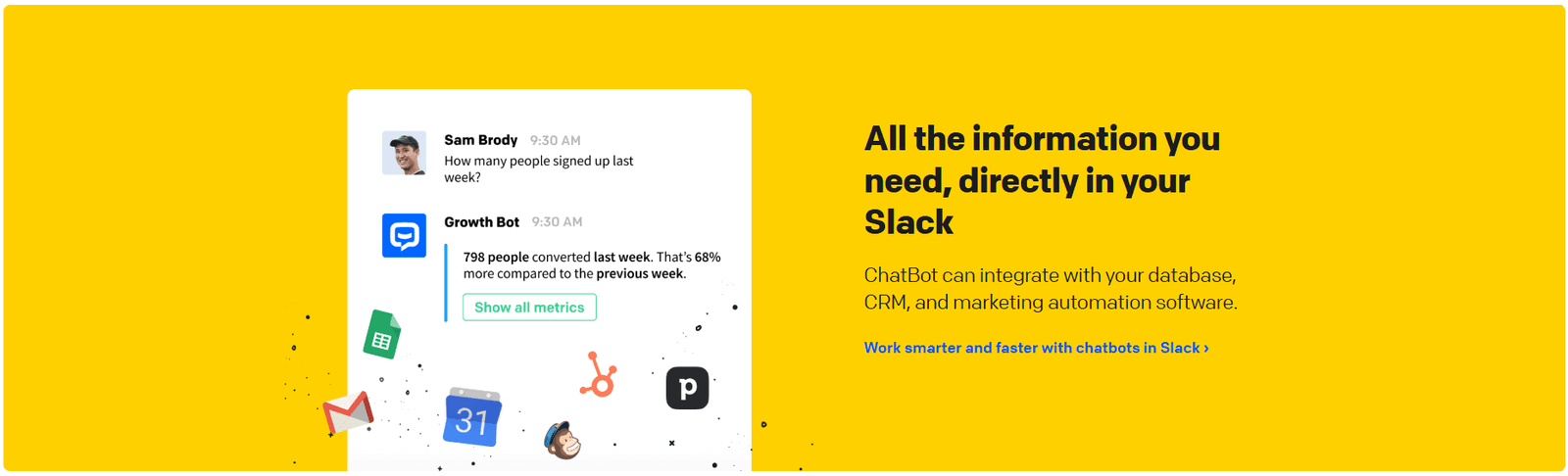Click the Google Calendar 31 icon
1568x476 pixels.
472,417
